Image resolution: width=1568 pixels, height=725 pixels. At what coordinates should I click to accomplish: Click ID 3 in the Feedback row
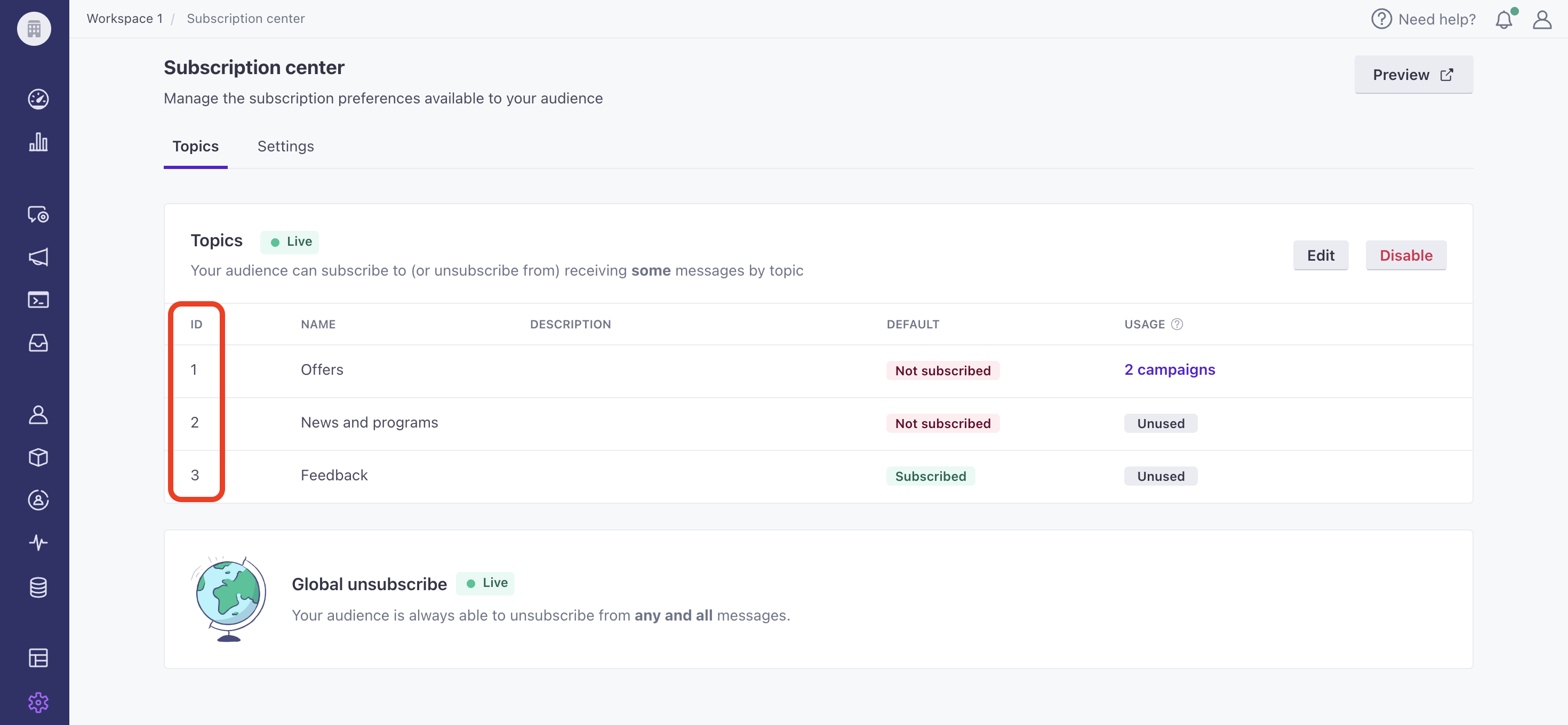click(195, 475)
